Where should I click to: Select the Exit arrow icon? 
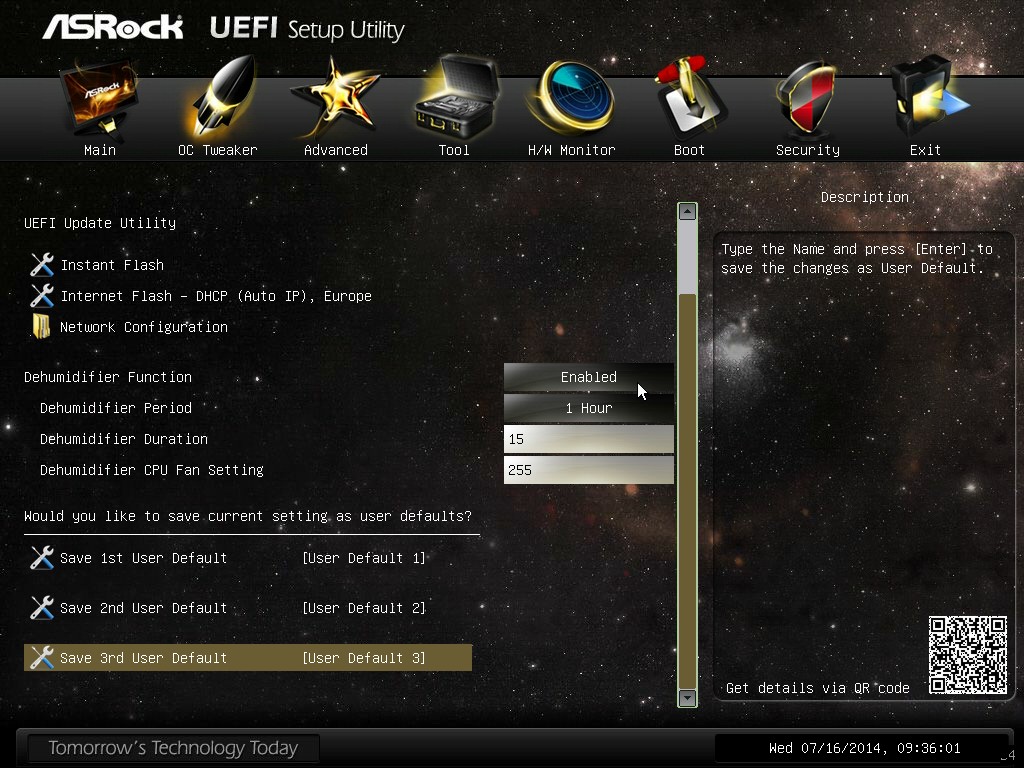[x=929, y=98]
